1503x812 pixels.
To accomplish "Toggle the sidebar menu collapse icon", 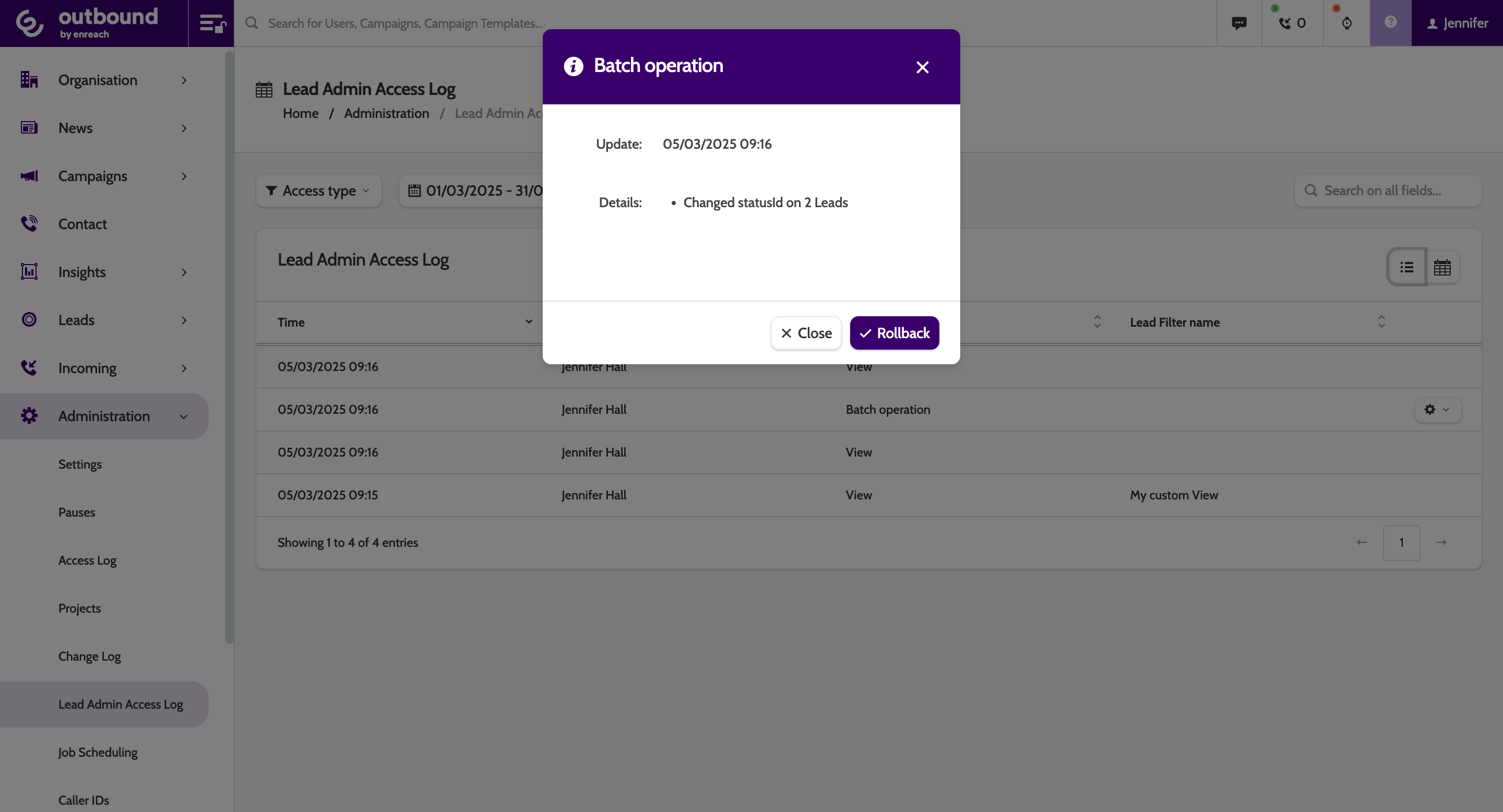I will pos(211,23).
